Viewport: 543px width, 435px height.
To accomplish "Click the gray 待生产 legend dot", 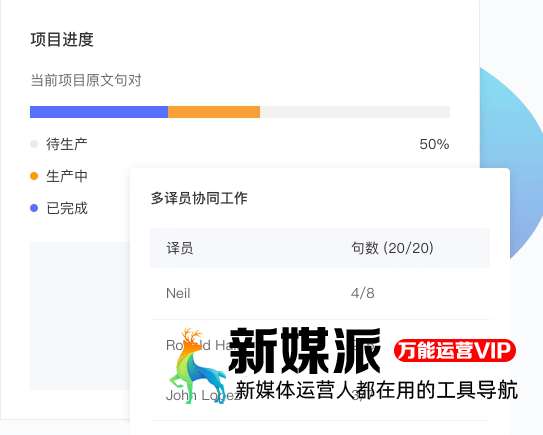I will [34, 144].
